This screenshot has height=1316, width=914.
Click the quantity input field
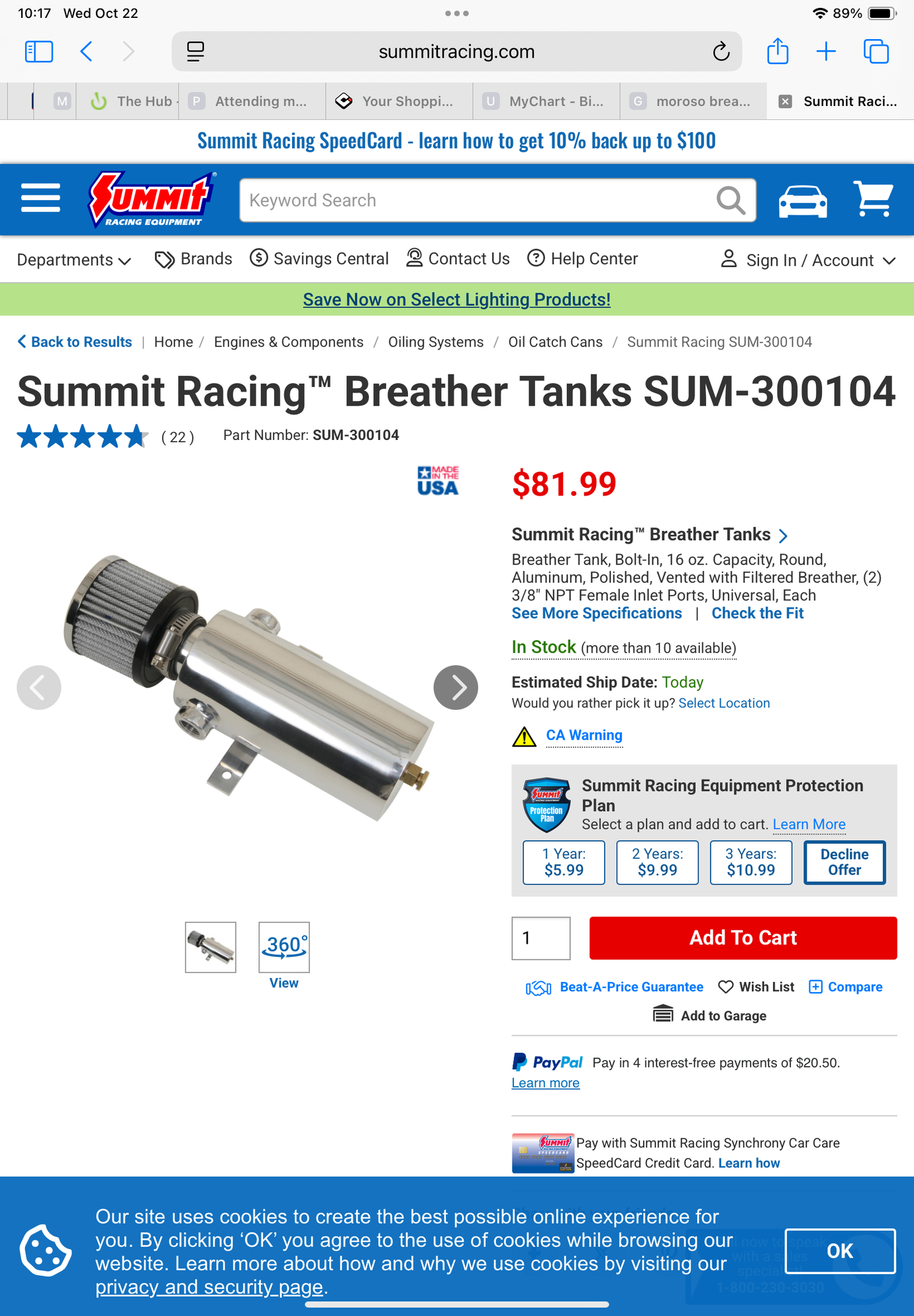540,938
